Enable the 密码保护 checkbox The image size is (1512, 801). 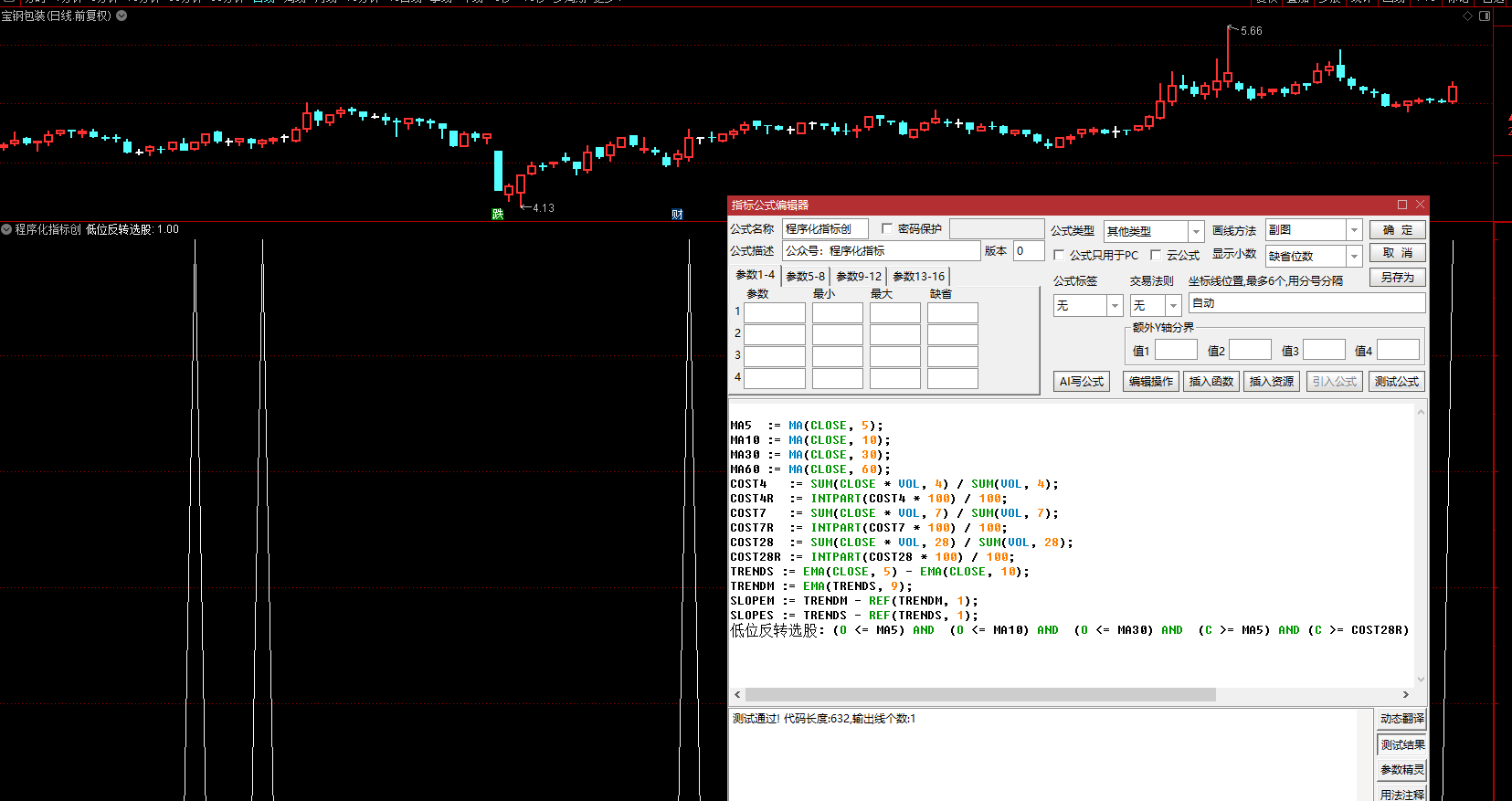click(x=887, y=228)
